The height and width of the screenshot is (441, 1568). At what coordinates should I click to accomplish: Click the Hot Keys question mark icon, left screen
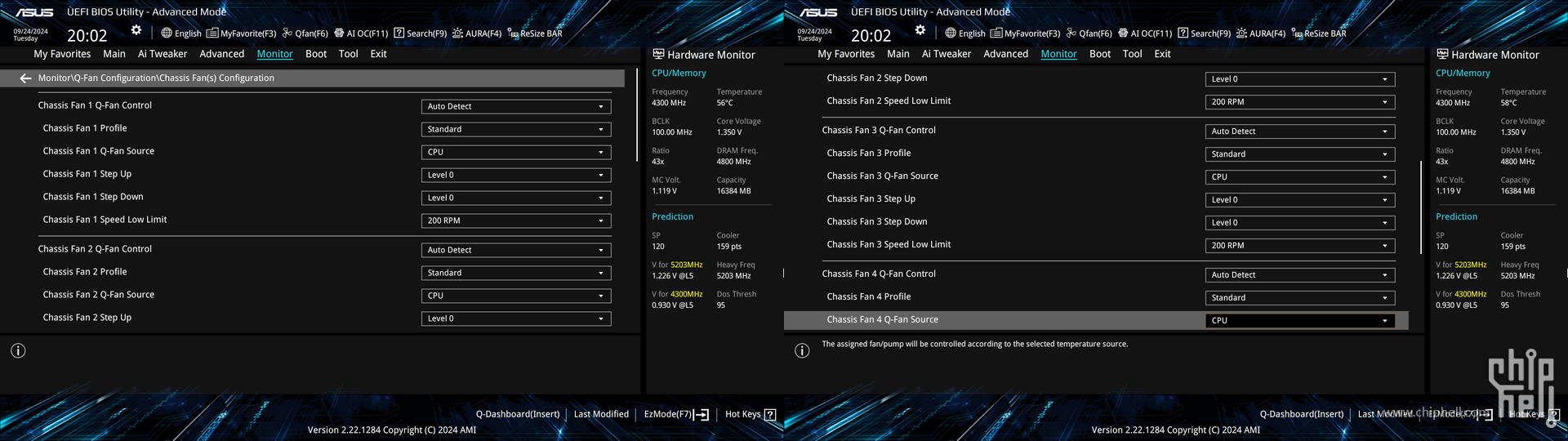point(769,415)
